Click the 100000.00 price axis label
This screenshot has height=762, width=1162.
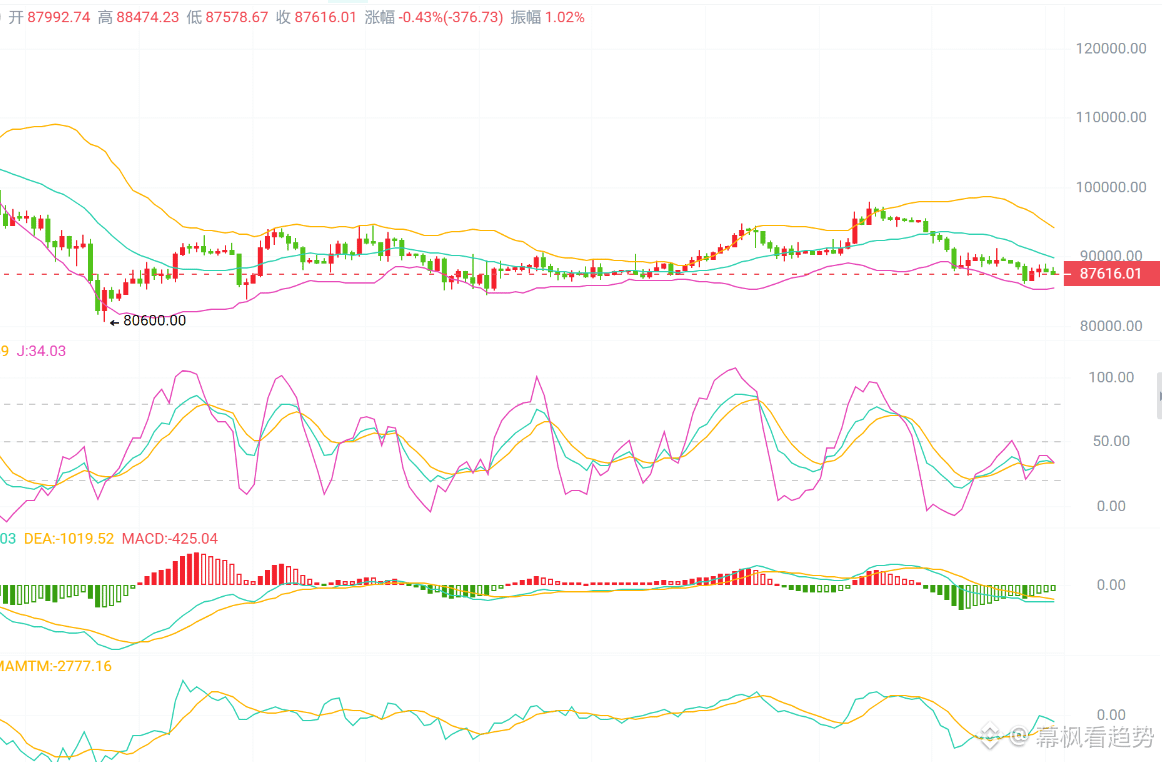pyautogui.click(x=1111, y=188)
